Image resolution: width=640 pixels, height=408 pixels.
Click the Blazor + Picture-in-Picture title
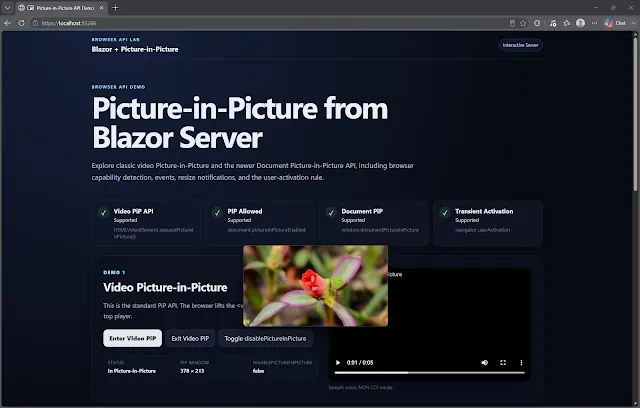click(135, 49)
